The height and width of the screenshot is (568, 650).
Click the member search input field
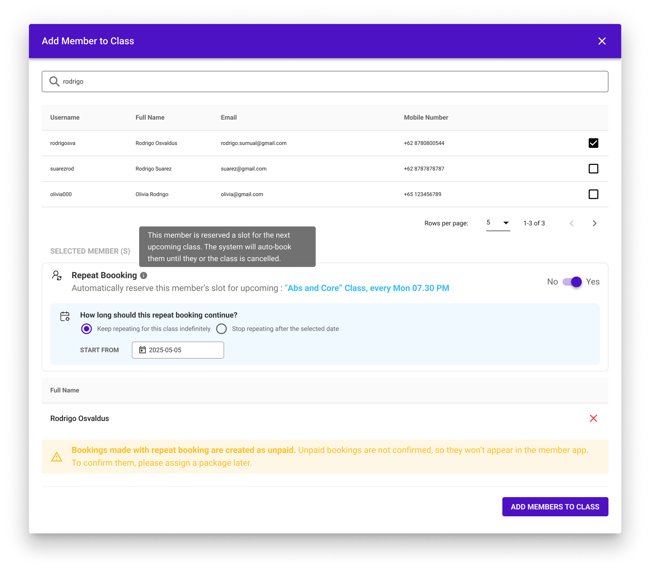click(x=325, y=81)
